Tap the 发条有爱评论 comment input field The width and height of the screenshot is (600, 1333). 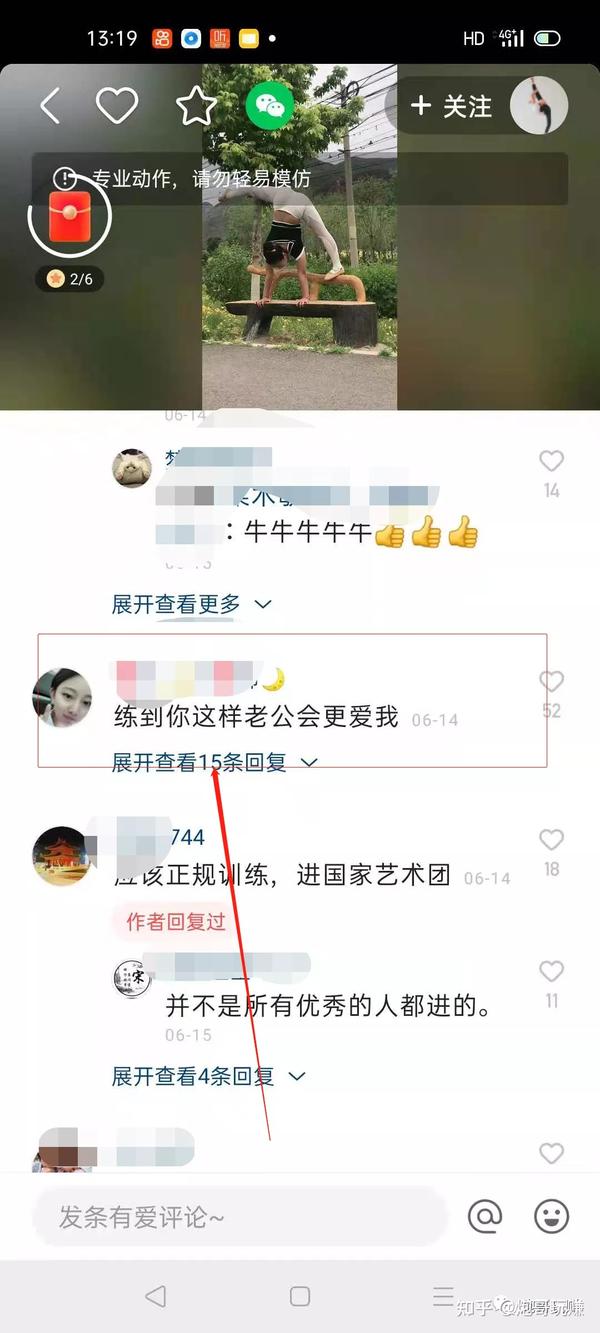click(x=238, y=1216)
